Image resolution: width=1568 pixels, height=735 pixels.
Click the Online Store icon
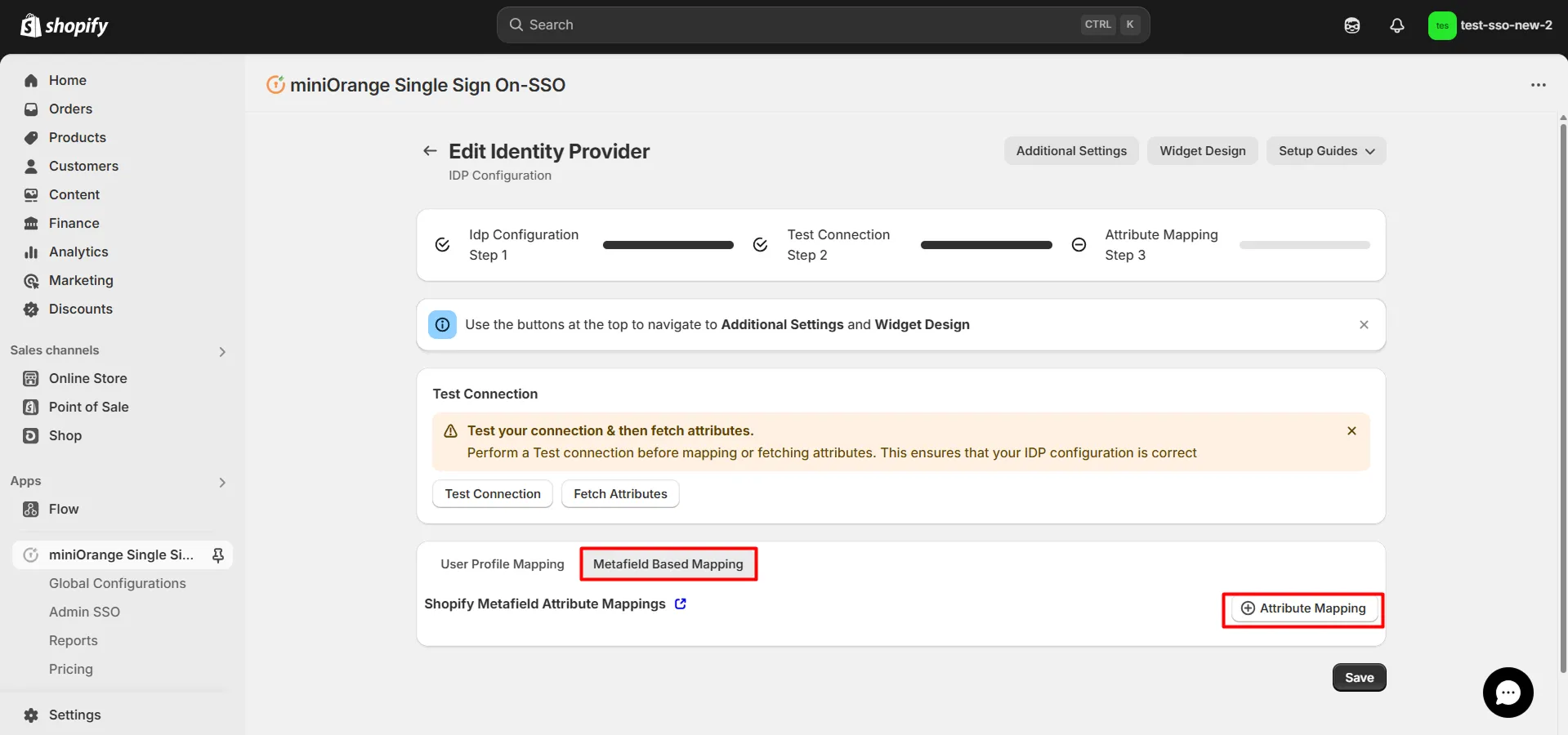(x=31, y=378)
